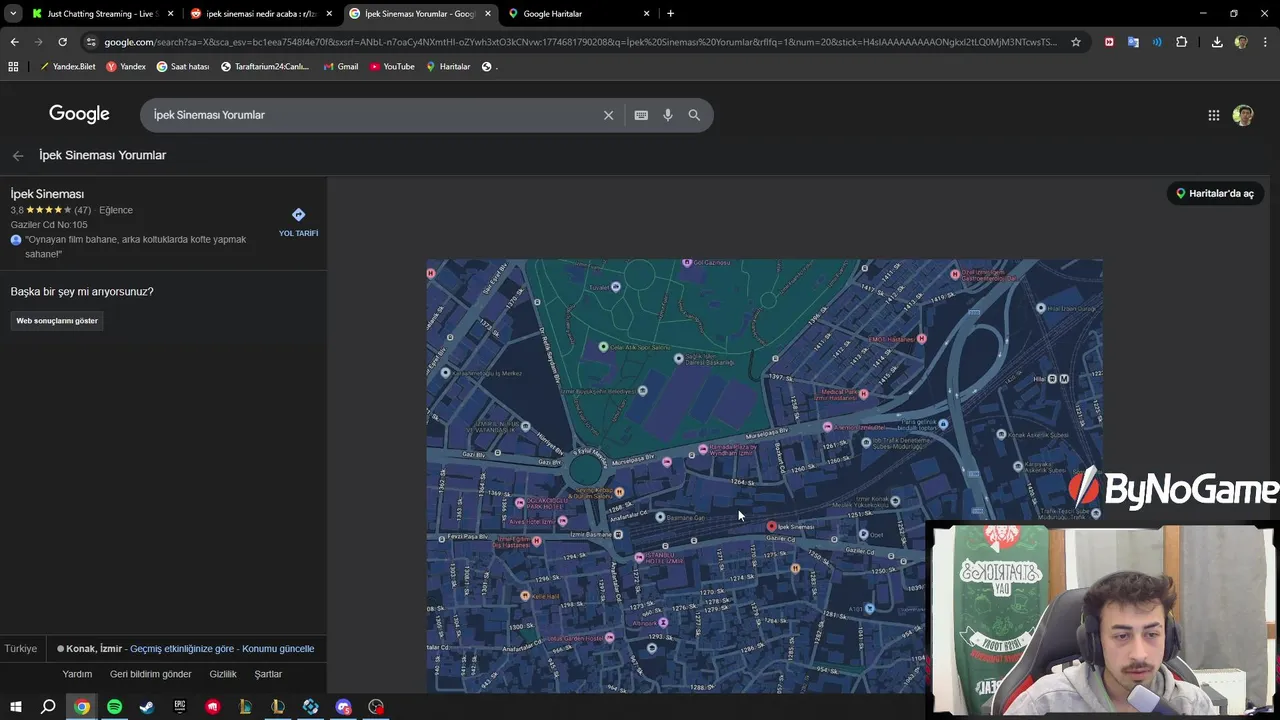
Task: Open the Yandex bookmark
Action: coord(126,67)
